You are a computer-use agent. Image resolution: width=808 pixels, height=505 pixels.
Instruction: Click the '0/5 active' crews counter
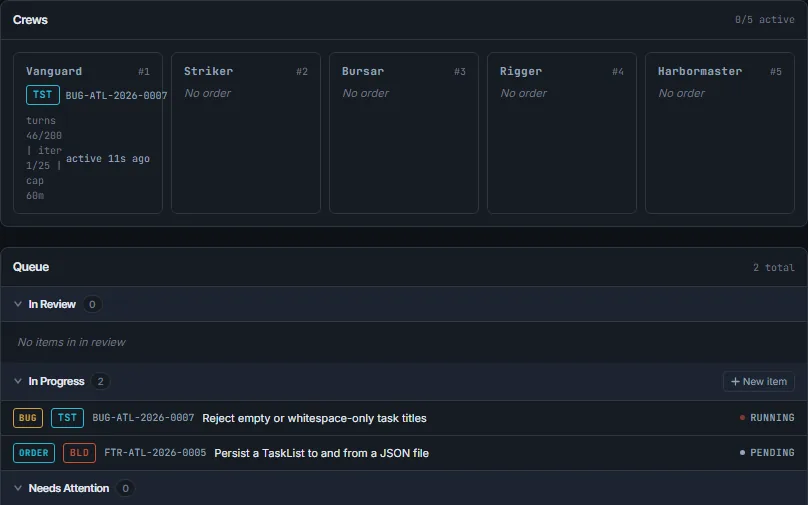click(x=765, y=20)
